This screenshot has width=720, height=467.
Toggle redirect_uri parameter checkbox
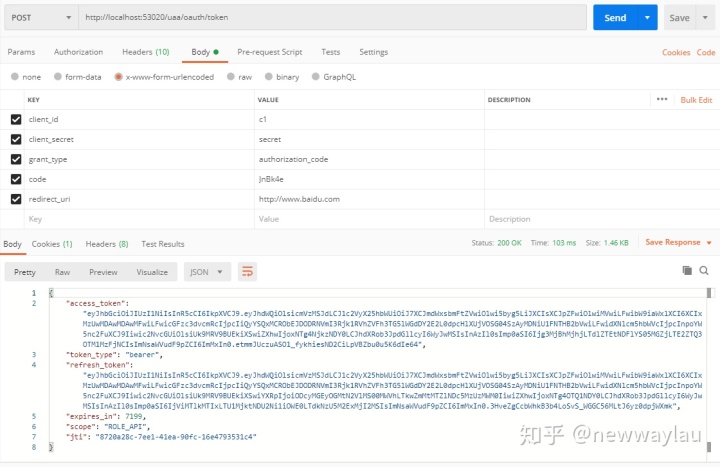click(x=16, y=199)
